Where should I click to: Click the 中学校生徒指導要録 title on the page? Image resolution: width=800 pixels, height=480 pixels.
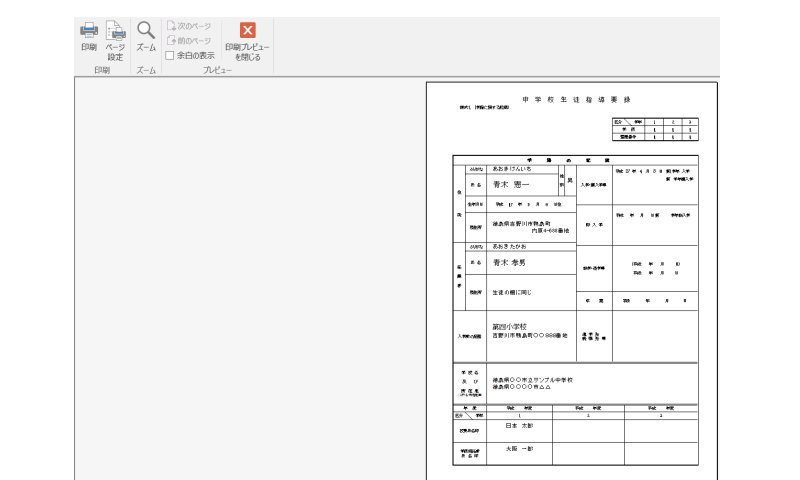coord(576,100)
